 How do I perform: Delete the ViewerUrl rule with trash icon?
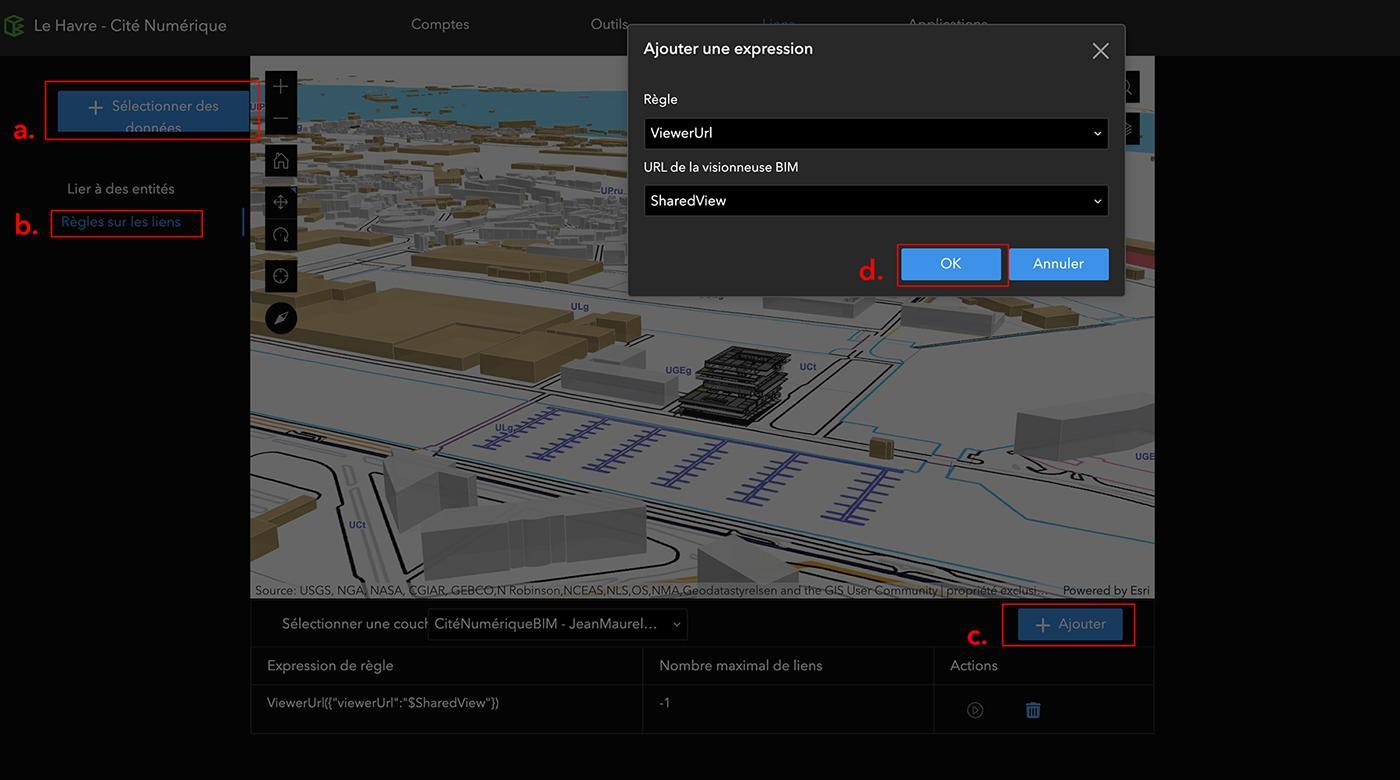pyautogui.click(x=1033, y=710)
